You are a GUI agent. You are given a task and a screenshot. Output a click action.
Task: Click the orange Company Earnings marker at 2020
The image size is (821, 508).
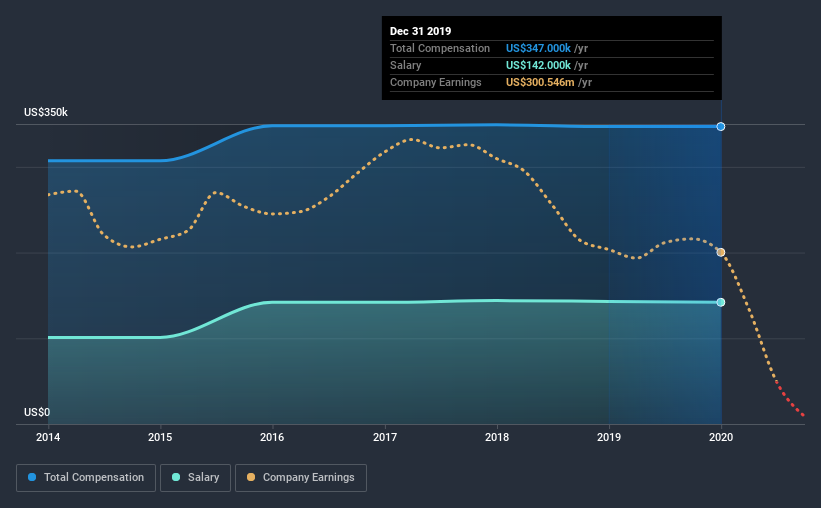tap(721, 252)
